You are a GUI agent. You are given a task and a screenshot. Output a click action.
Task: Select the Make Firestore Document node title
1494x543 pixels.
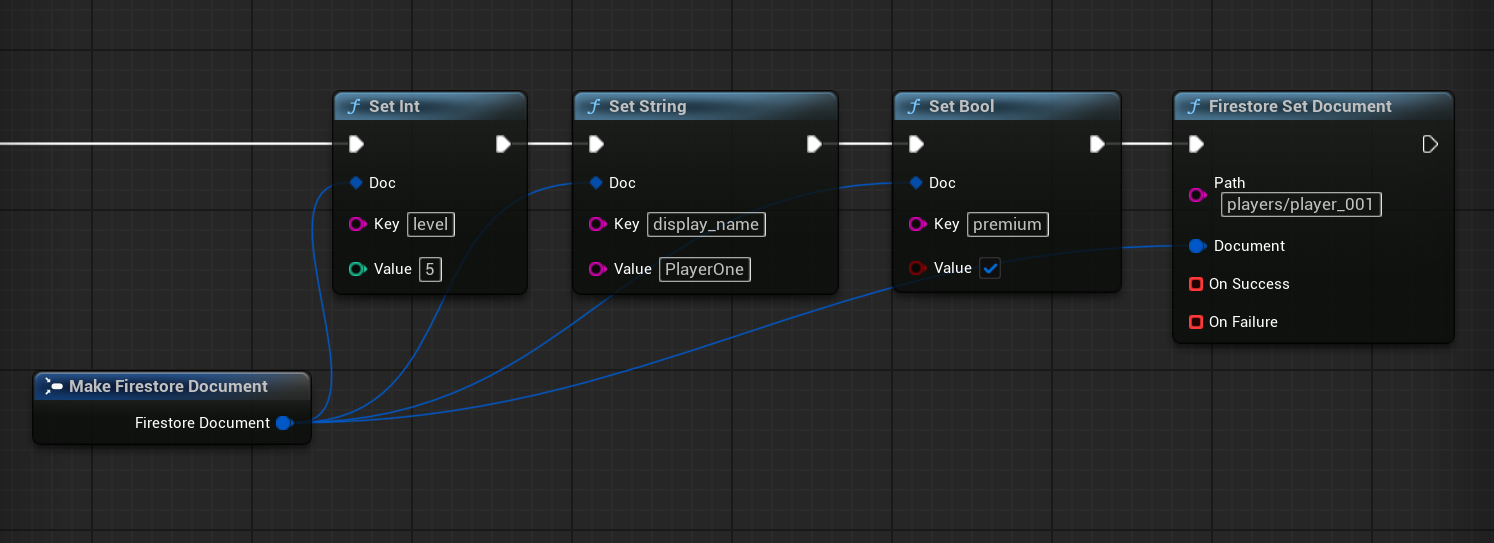168,386
